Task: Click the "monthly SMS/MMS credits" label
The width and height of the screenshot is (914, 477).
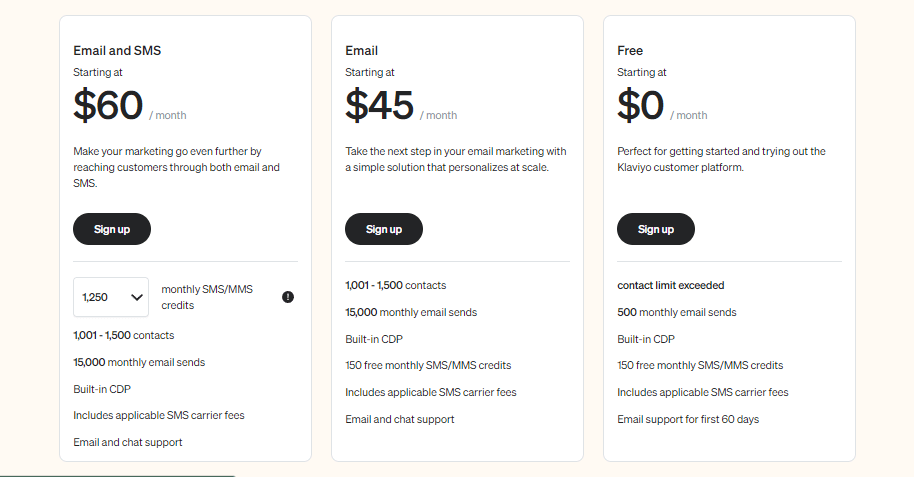Action: pyautogui.click(x=207, y=297)
